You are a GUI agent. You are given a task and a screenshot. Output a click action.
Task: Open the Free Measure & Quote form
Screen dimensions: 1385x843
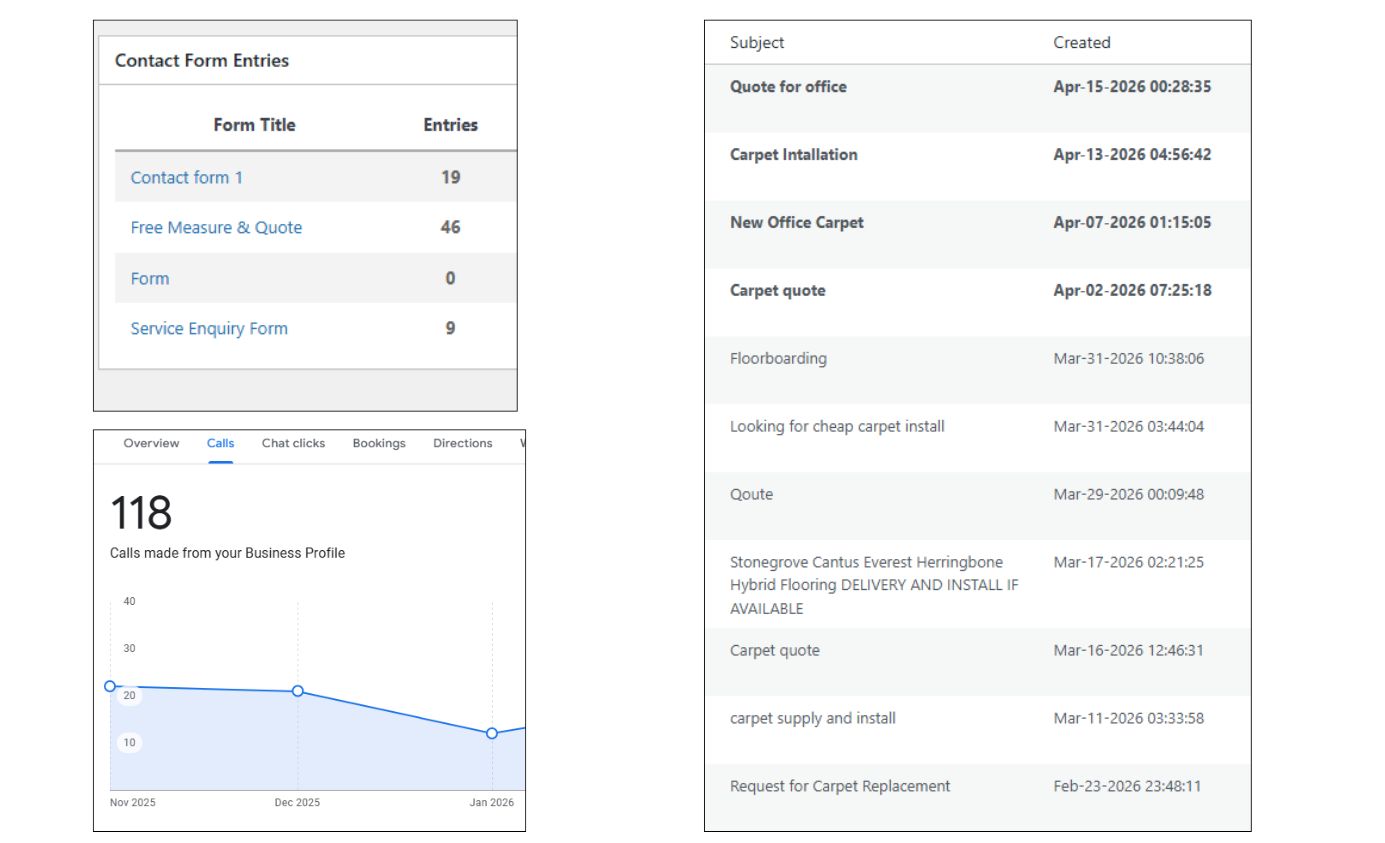coord(216,227)
